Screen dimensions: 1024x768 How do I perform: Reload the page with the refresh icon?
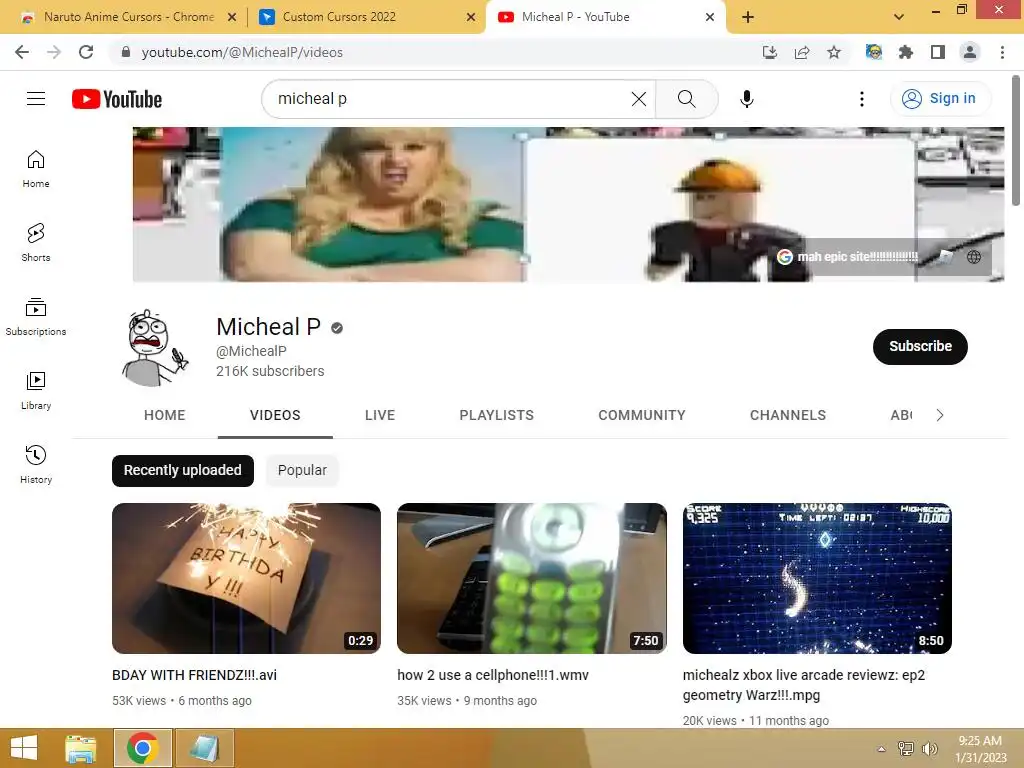pyautogui.click(x=86, y=52)
